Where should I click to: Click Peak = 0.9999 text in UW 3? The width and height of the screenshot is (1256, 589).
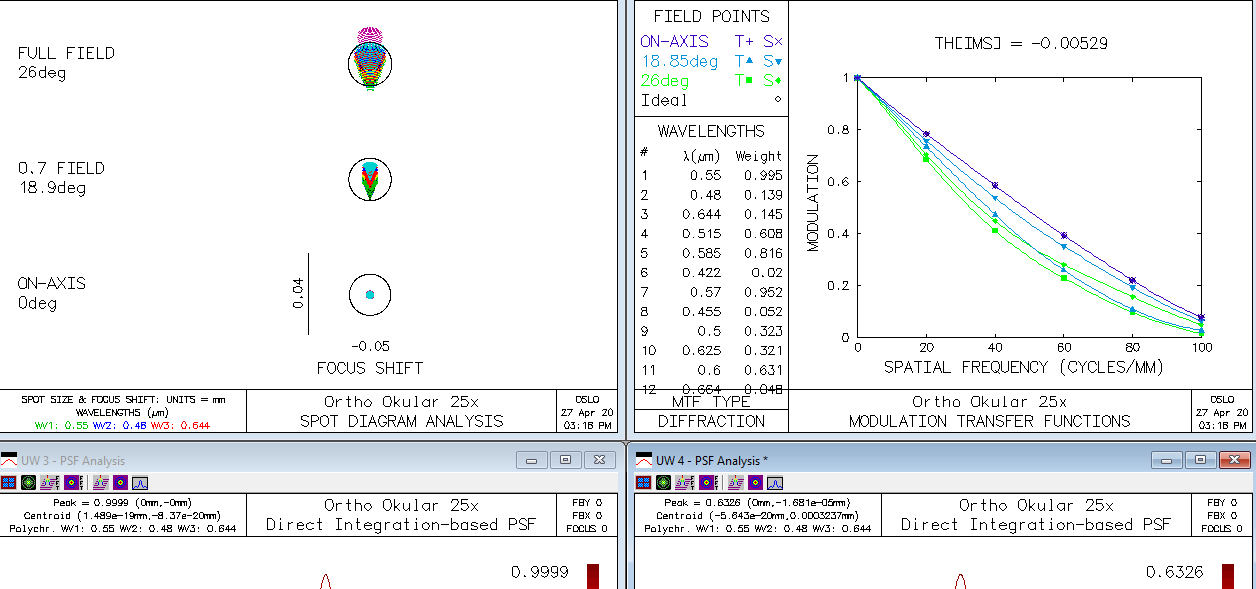click(91, 503)
